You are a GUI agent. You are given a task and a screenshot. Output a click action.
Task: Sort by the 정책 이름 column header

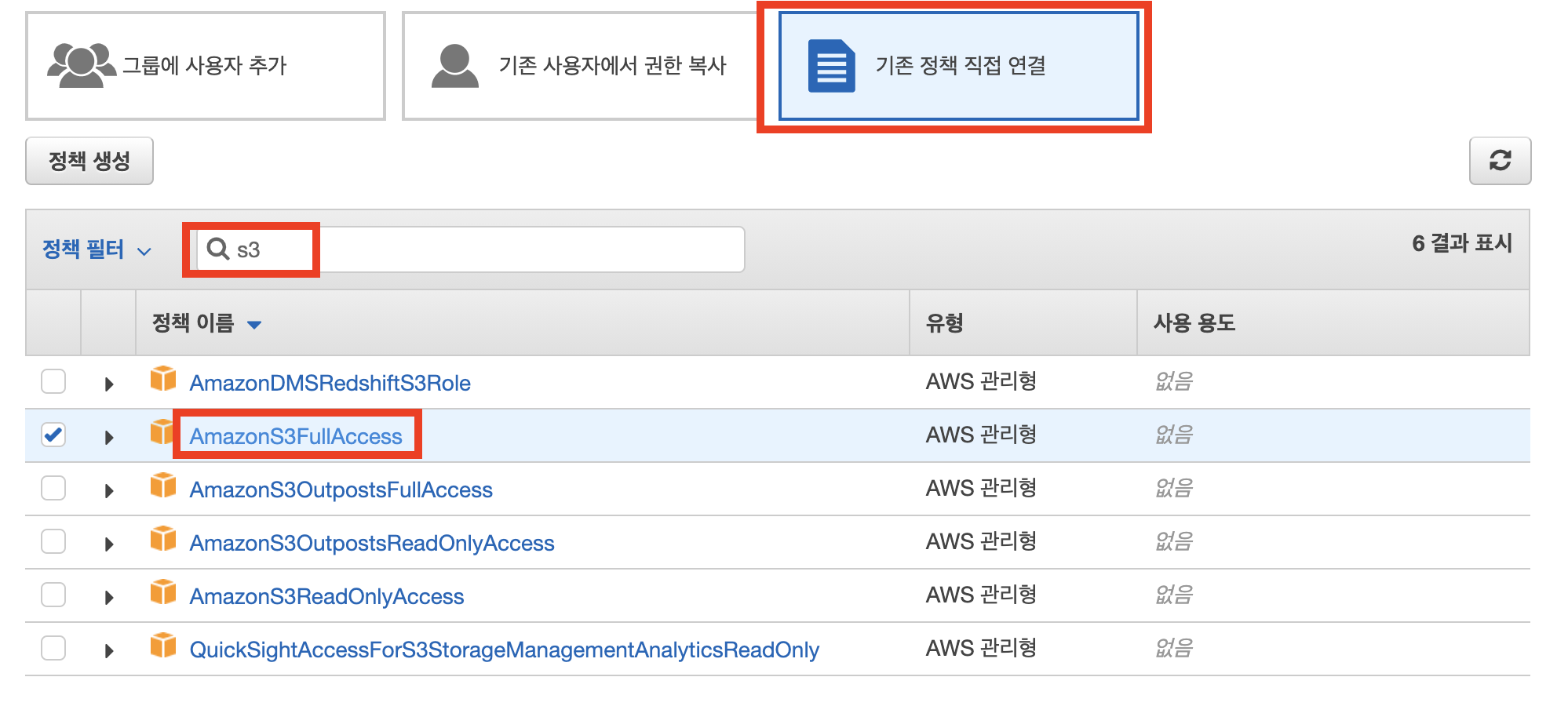pyautogui.click(x=206, y=323)
